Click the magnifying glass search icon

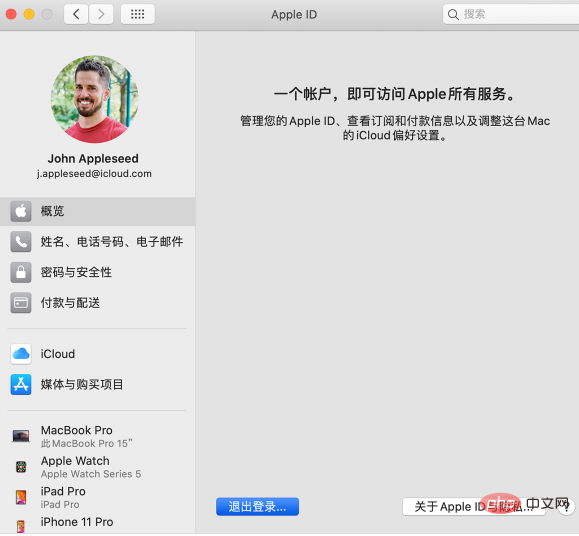[453, 14]
